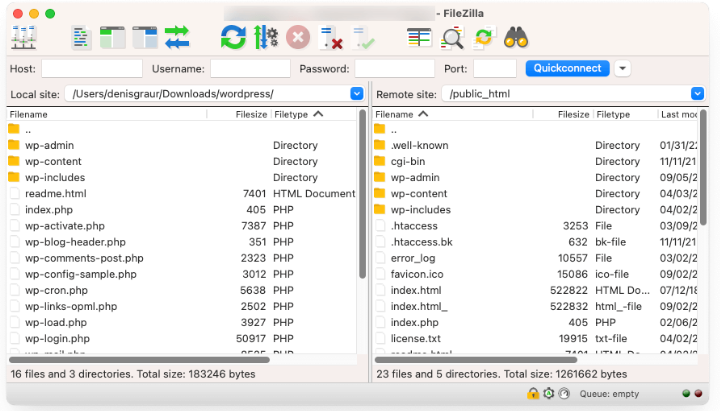Cancel the current operation
This screenshot has height=411, width=720.
click(x=298, y=37)
